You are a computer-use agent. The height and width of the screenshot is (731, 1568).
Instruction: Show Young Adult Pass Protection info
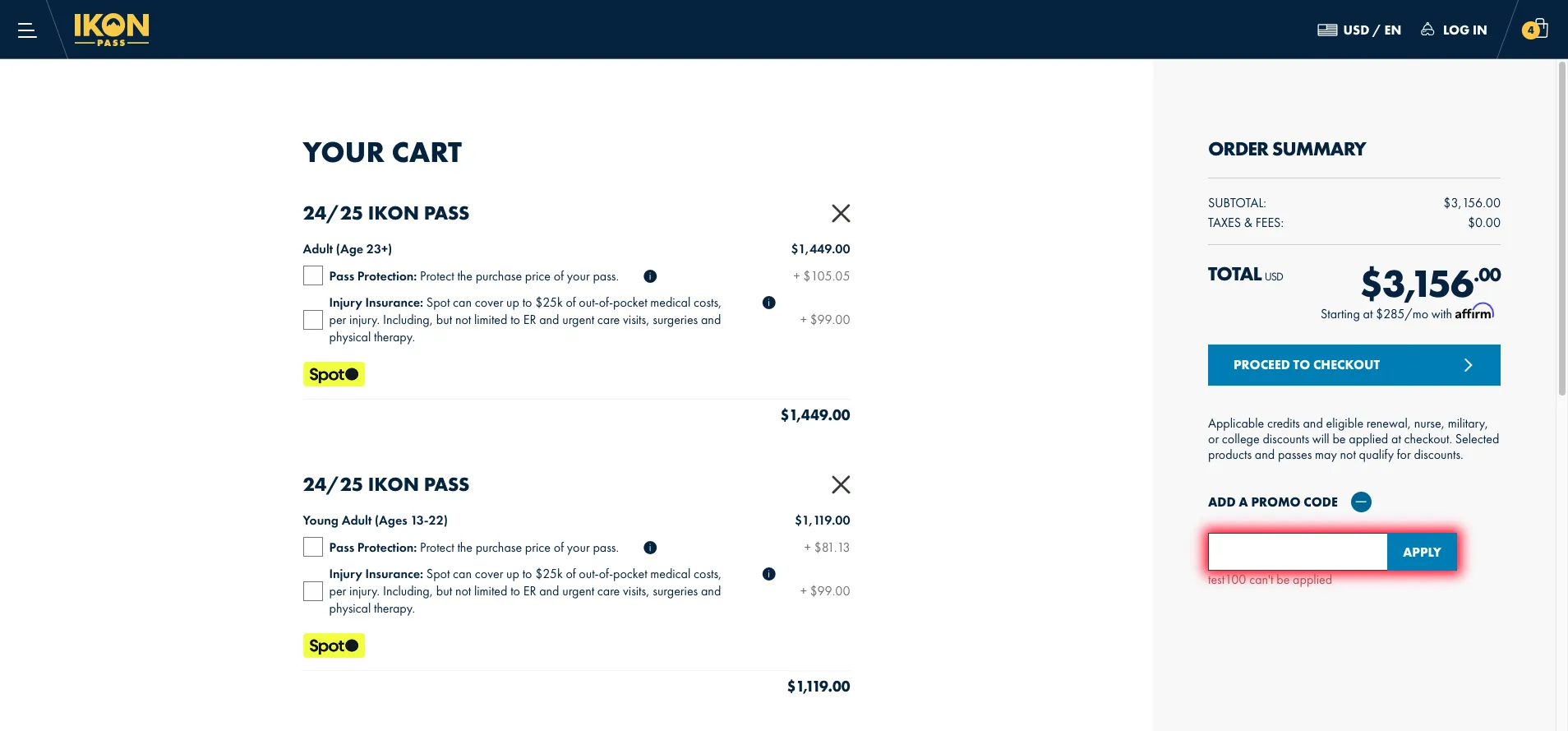tap(650, 548)
